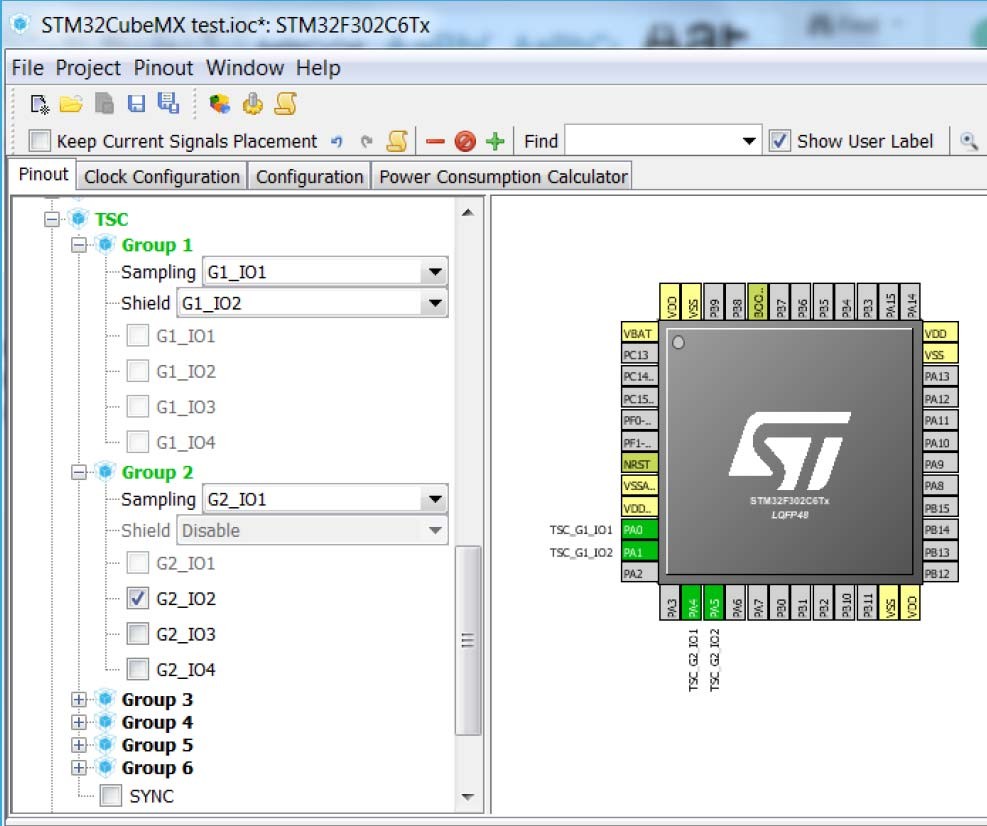Toggle the G1_IO3 checkbox
The image size is (987, 826).
[137, 406]
